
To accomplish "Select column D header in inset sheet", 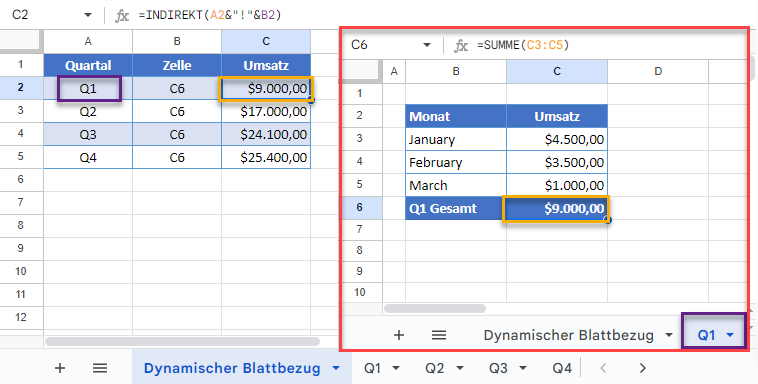I will click(658, 71).
